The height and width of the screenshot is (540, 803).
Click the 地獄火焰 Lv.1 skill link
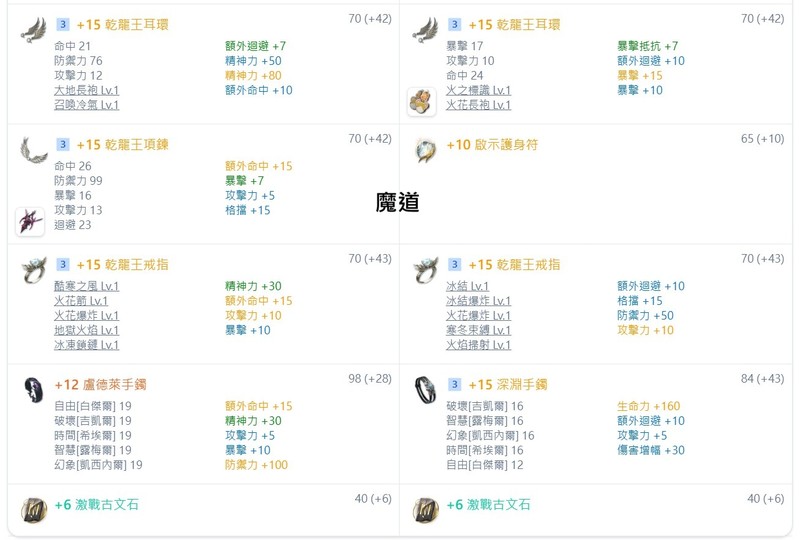coord(86,330)
